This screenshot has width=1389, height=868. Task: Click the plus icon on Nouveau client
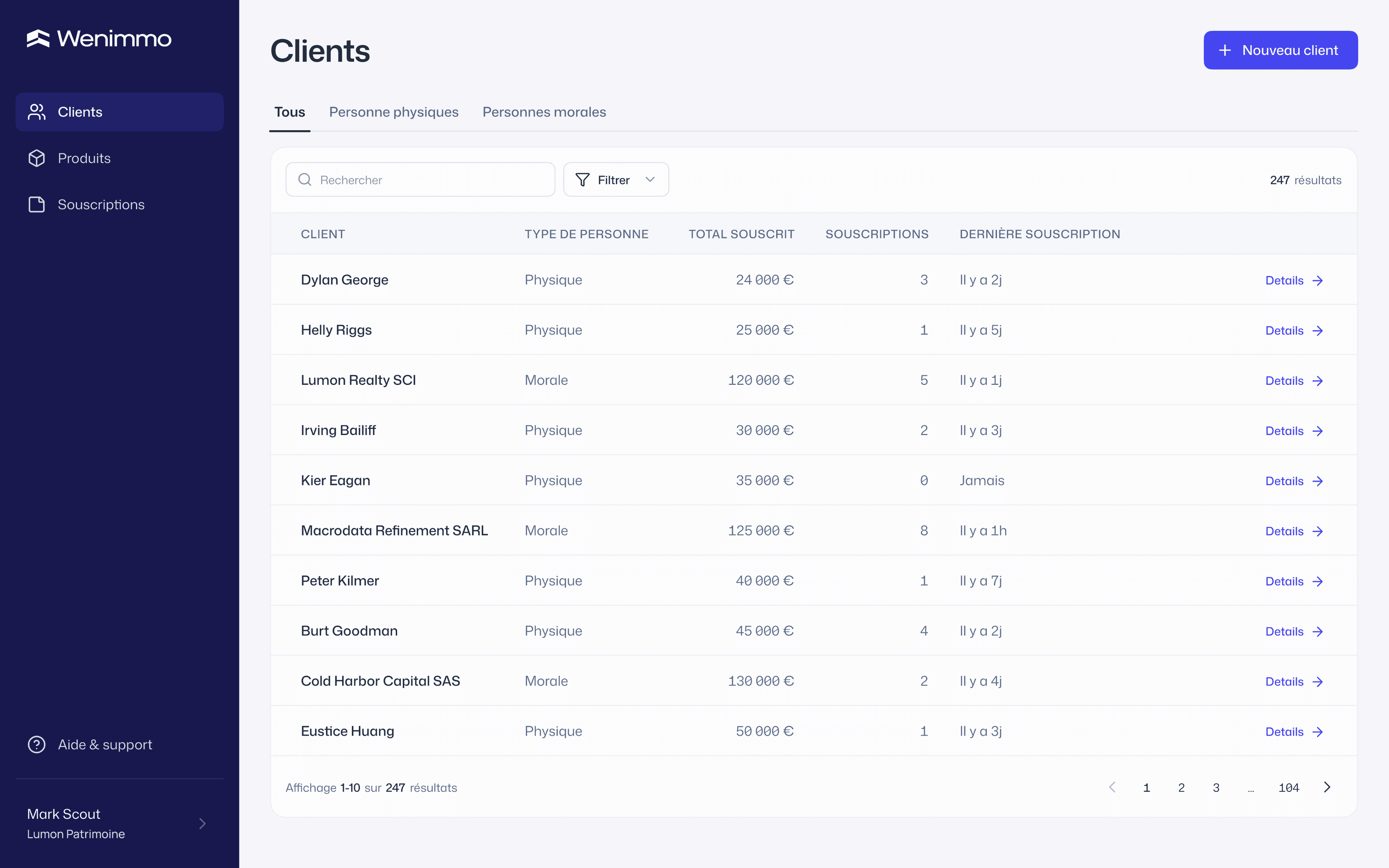pyautogui.click(x=1225, y=51)
